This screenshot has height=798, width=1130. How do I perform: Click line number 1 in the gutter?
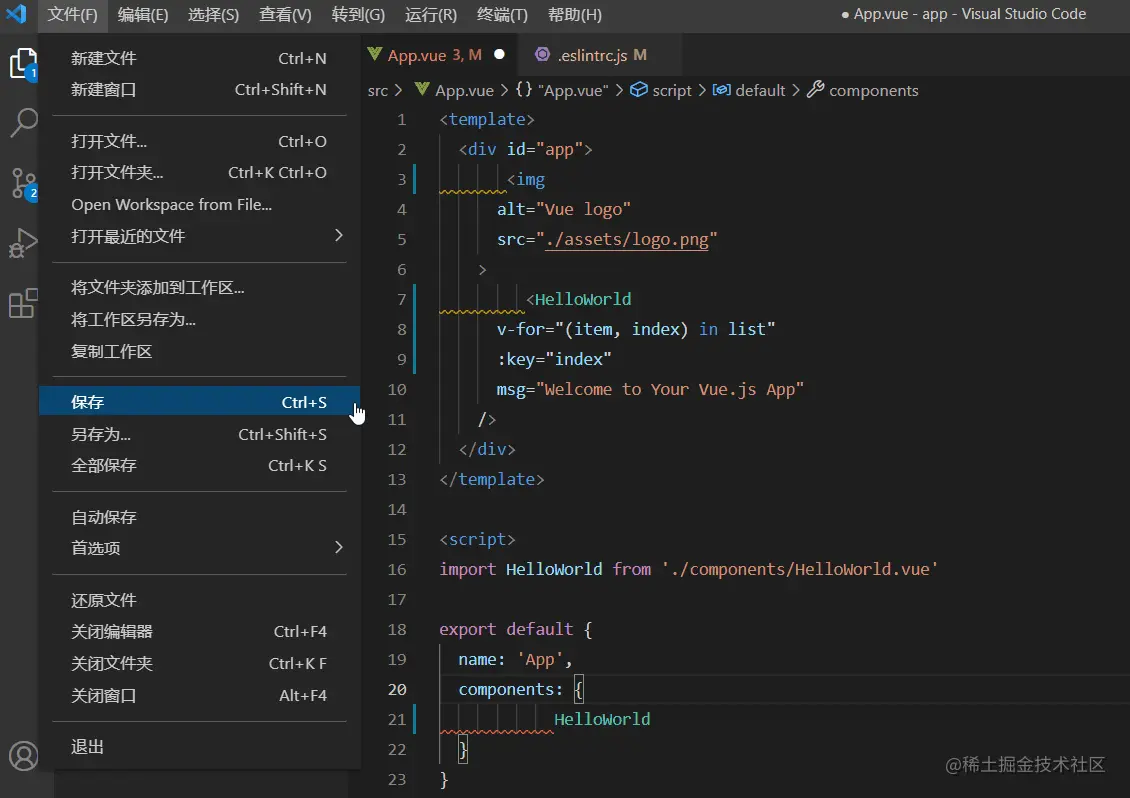point(401,120)
